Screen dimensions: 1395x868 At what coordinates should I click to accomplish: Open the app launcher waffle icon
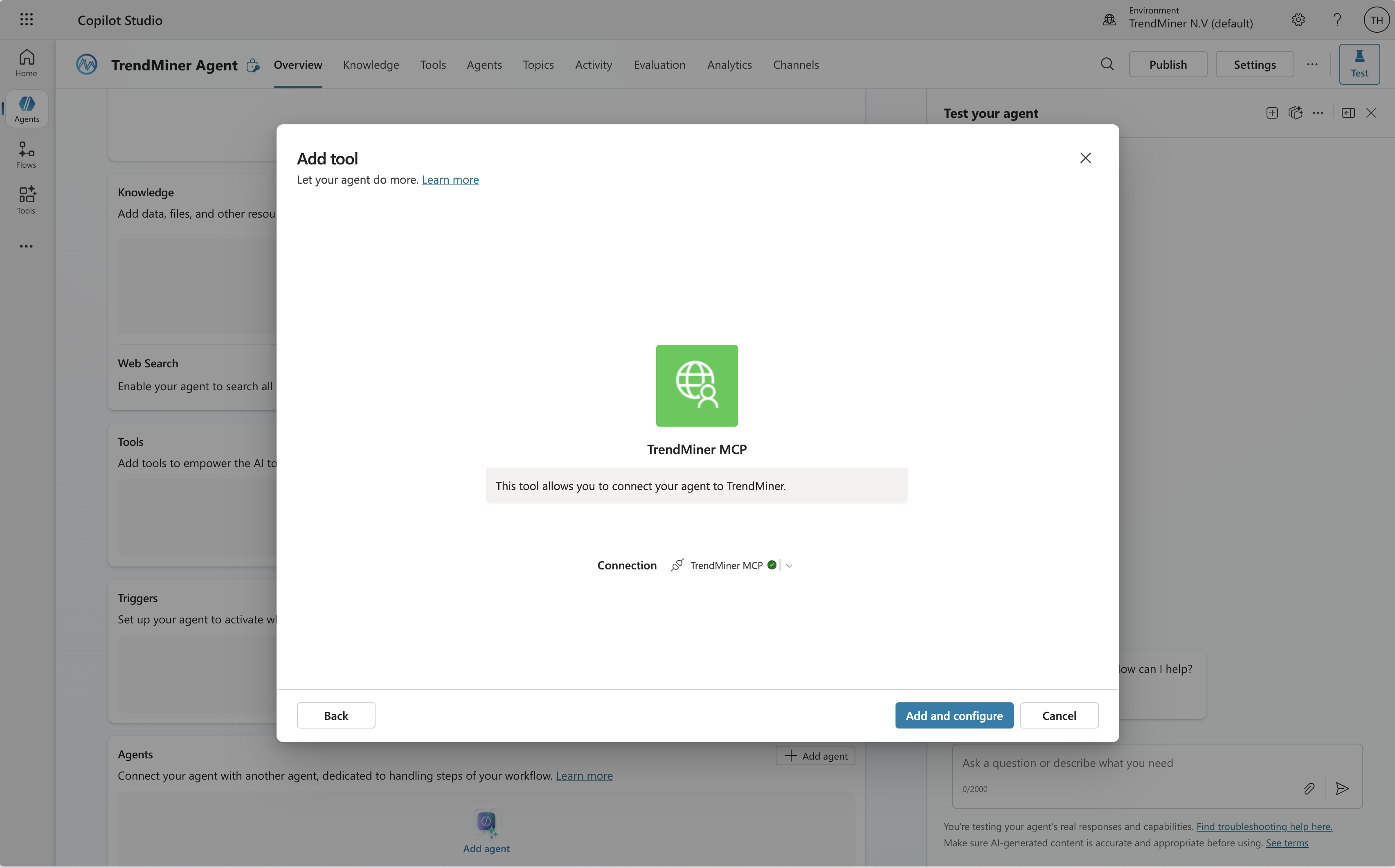coord(27,20)
